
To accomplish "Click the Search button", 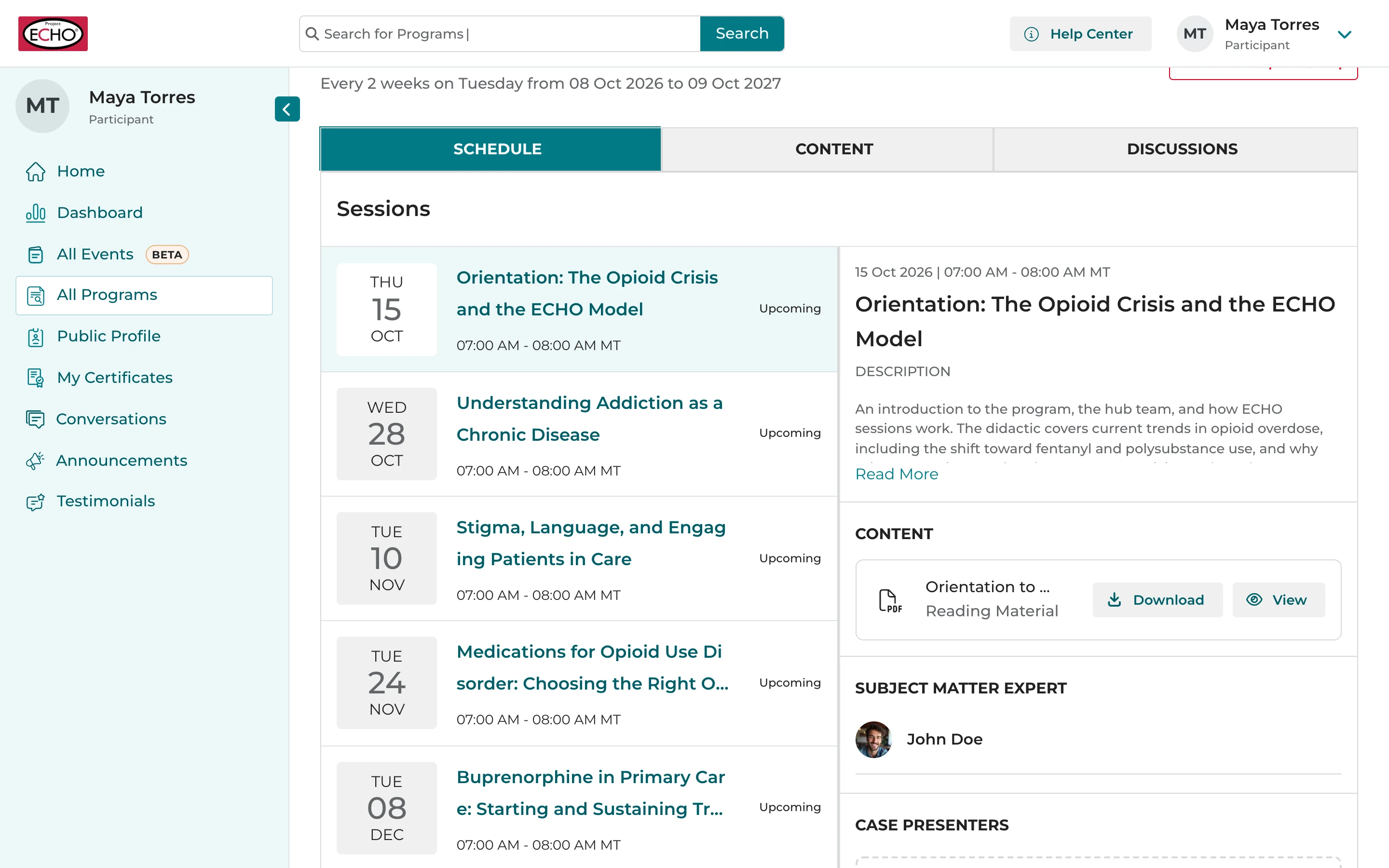I will point(742,34).
